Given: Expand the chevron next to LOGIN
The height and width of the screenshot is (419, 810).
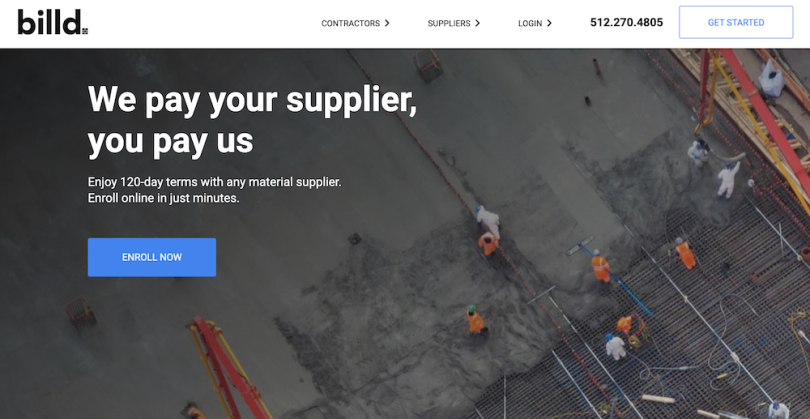Looking at the screenshot, I should [x=549, y=23].
